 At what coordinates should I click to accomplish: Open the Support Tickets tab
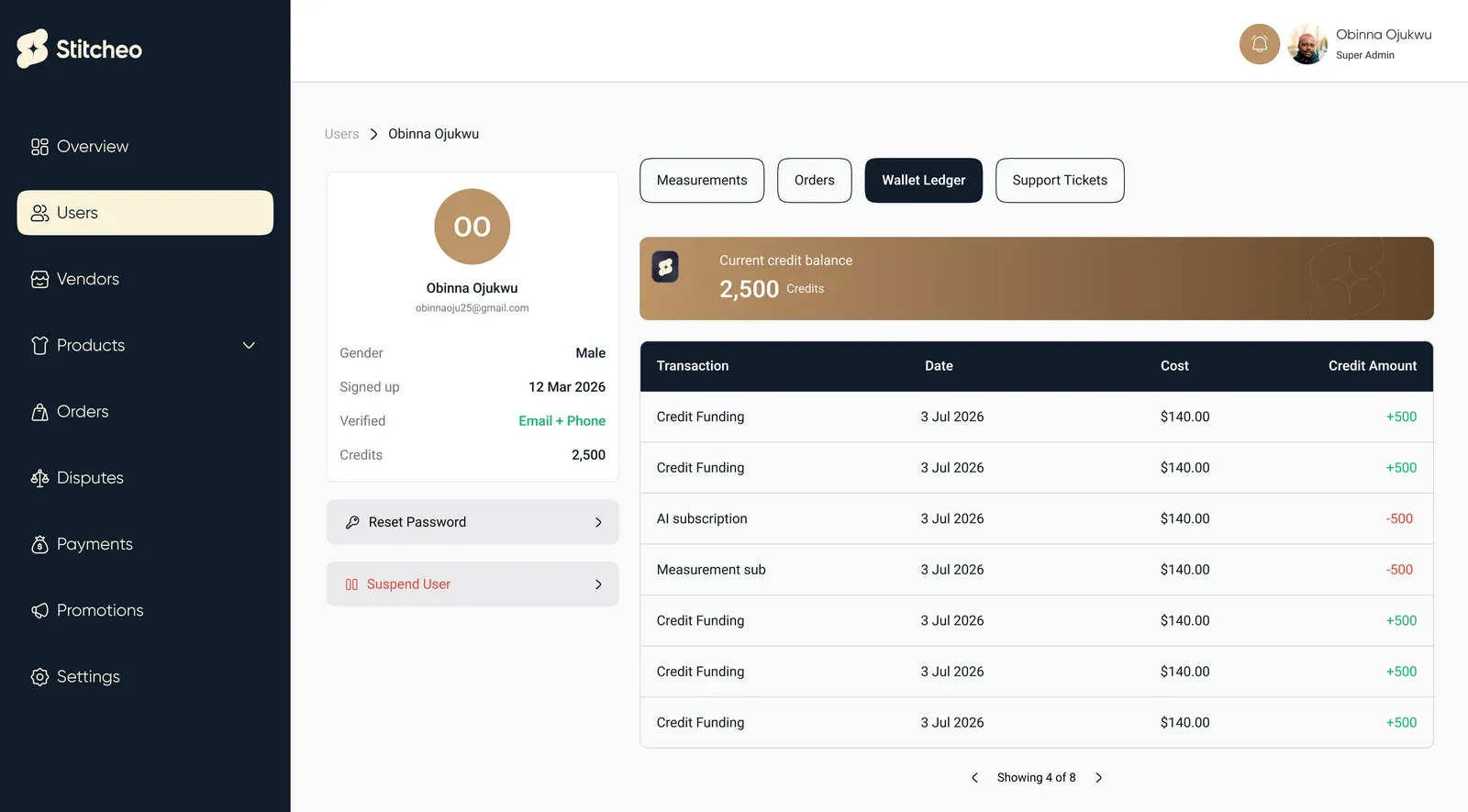click(x=1060, y=180)
